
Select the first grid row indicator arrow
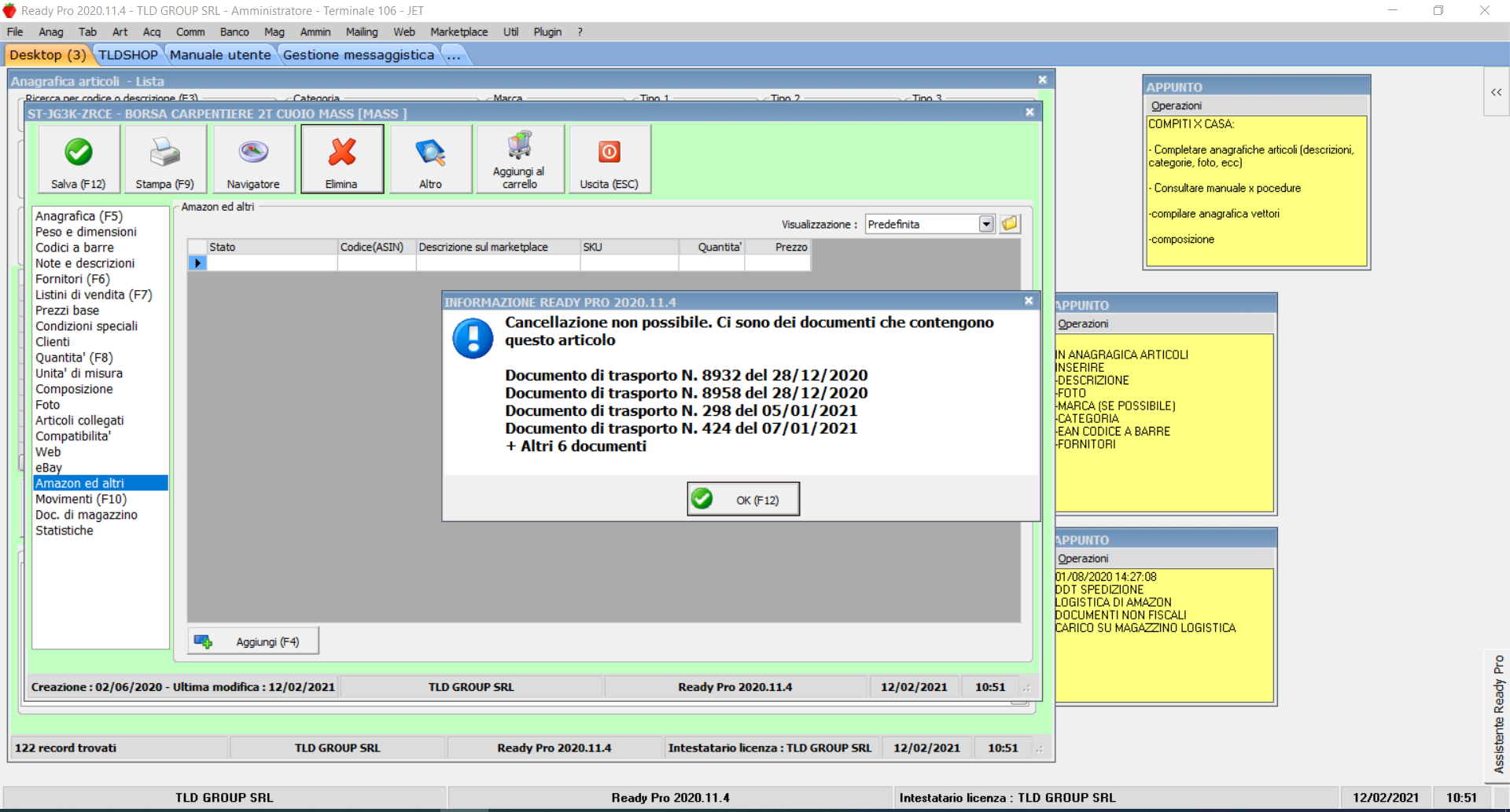point(197,263)
